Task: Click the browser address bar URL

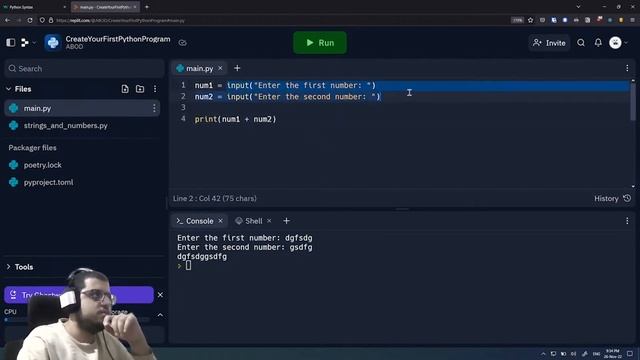Action: pos(120,20)
